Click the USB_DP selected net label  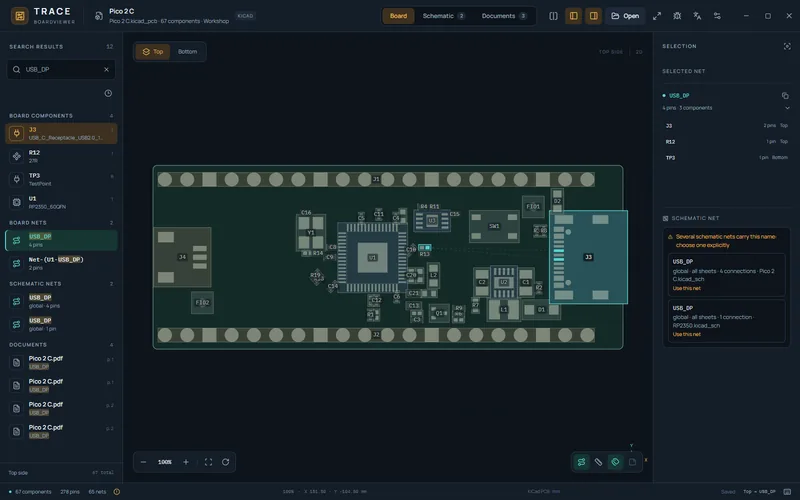tap(679, 95)
